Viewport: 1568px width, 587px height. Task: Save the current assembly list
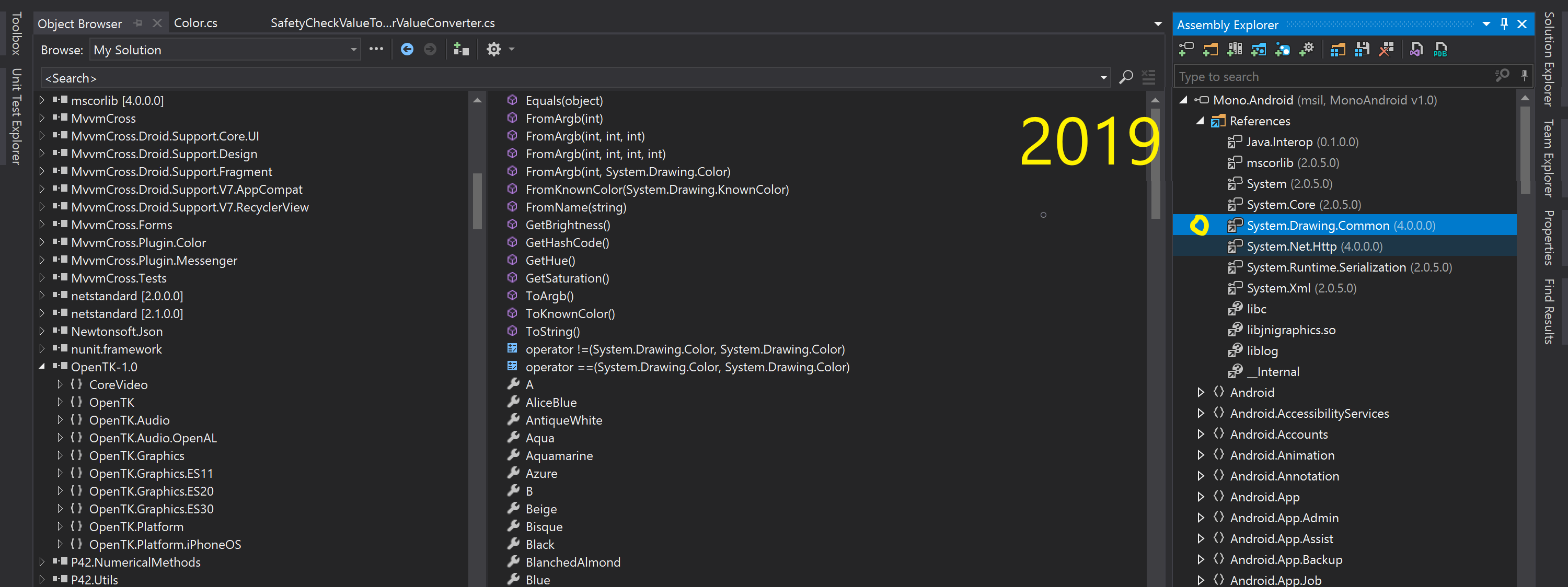coord(1362,49)
